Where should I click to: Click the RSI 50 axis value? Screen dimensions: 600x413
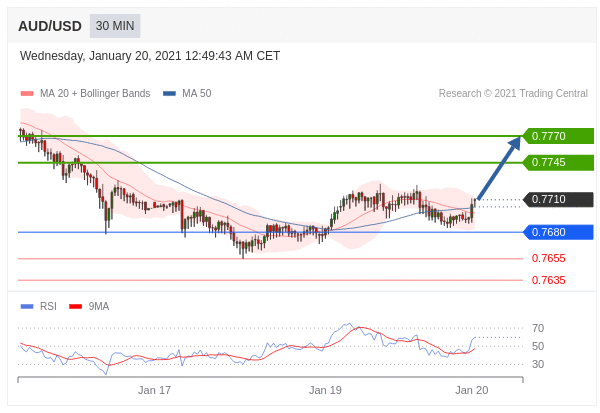[538, 346]
